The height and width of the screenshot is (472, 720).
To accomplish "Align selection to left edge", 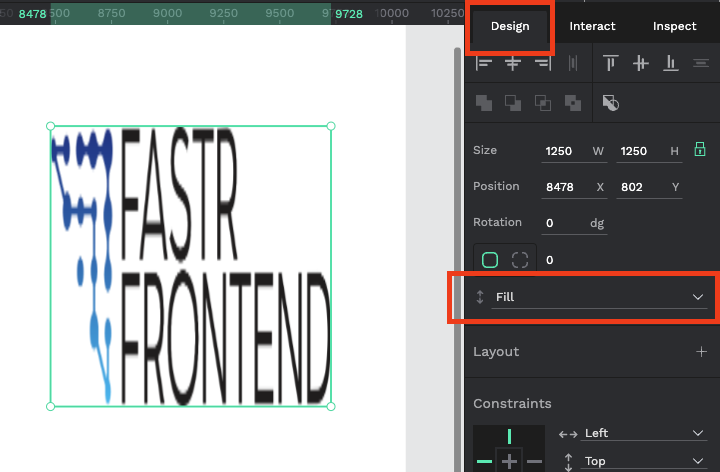I will 484,63.
